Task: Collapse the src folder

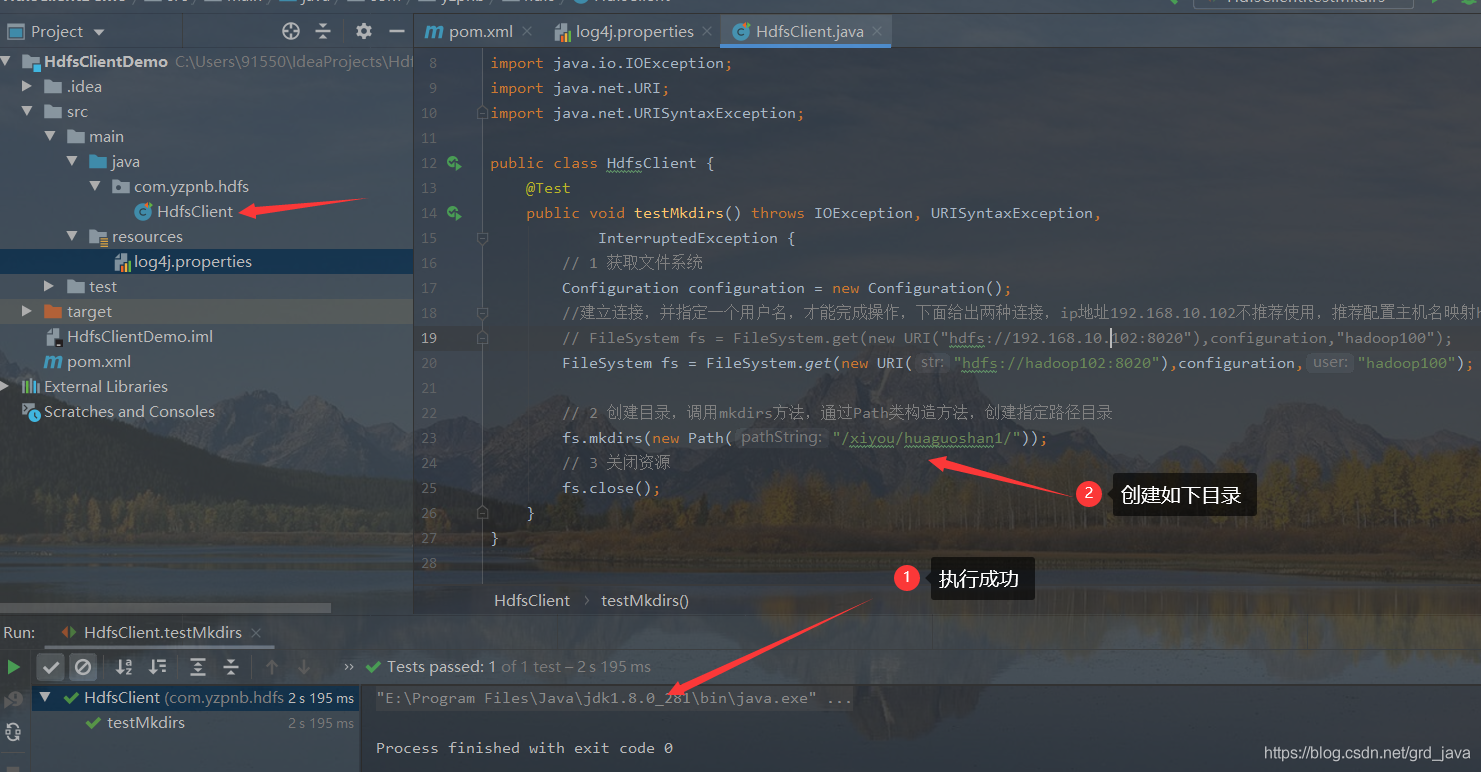Action: click(27, 112)
